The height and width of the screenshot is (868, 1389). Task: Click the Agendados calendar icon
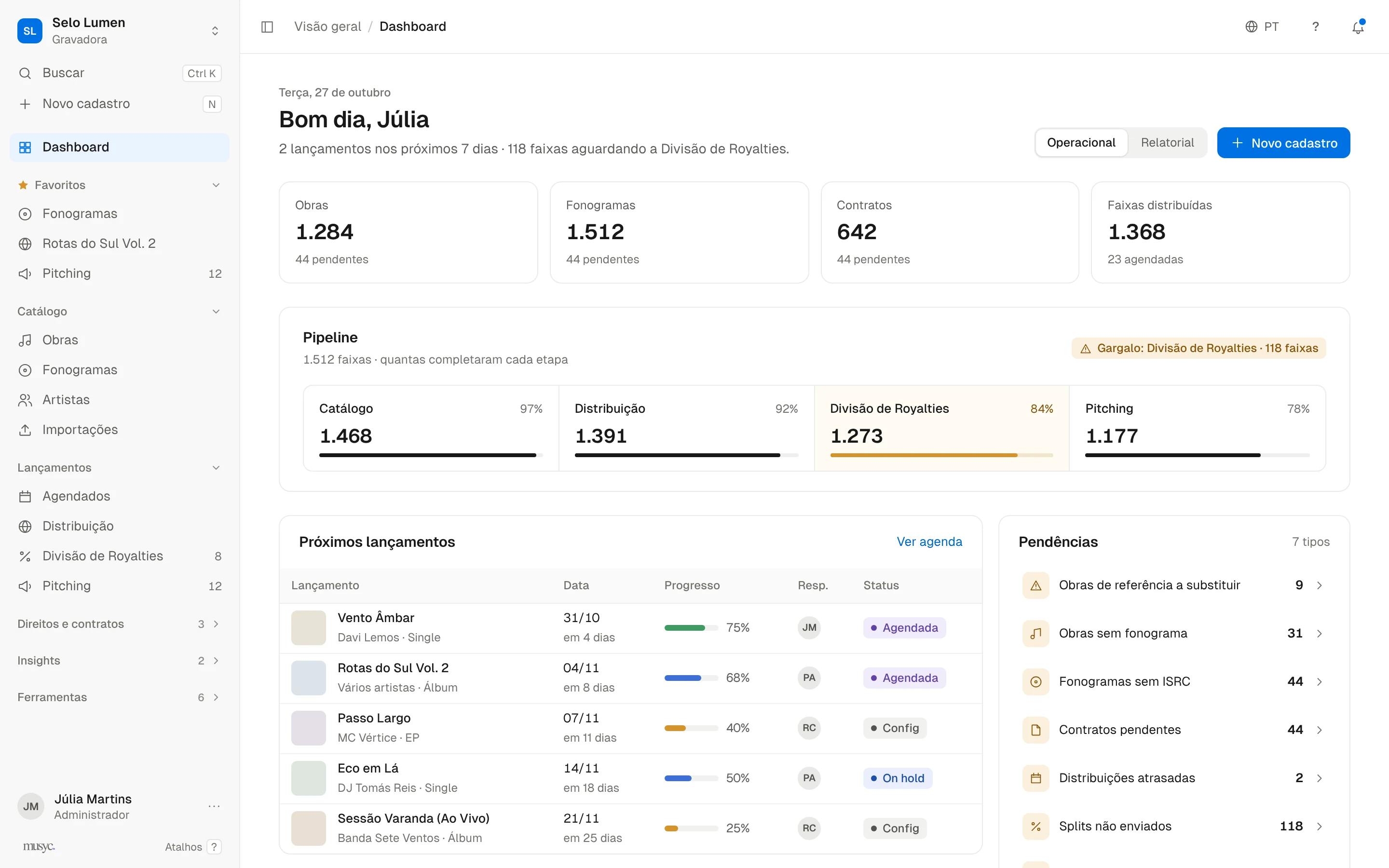coord(25,497)
